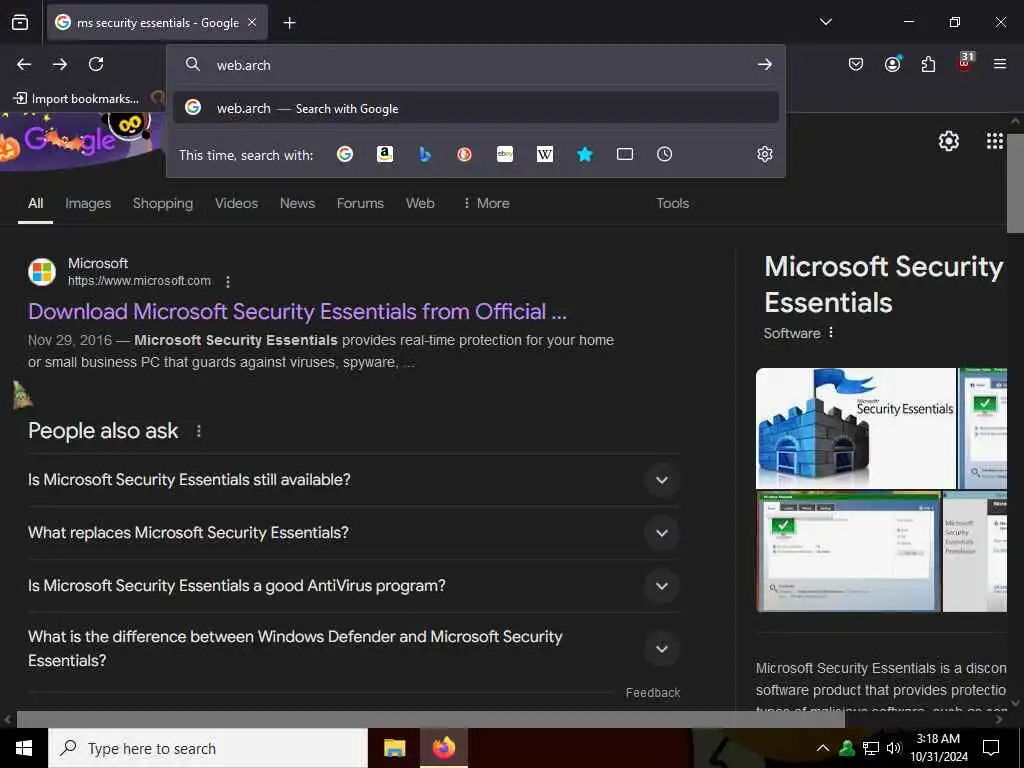This screenshot has height=768, width=1024.
Task: Click the vertical page scrollbar
Action: (x=1015, y=183)
